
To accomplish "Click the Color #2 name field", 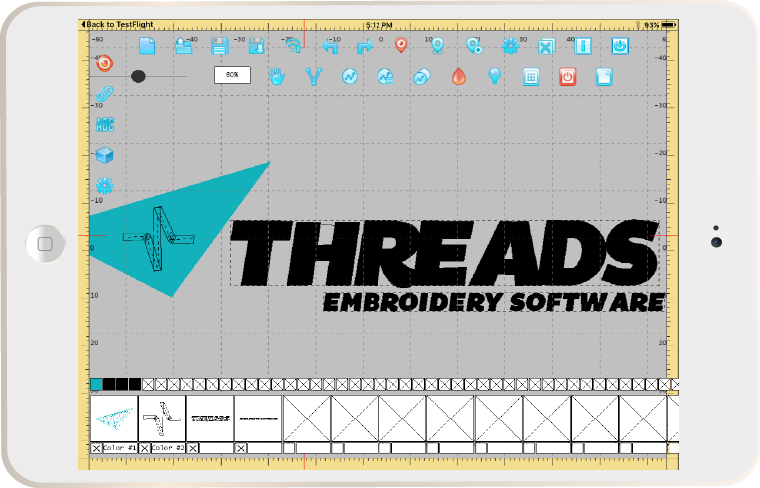I will (x=168, y=448).
